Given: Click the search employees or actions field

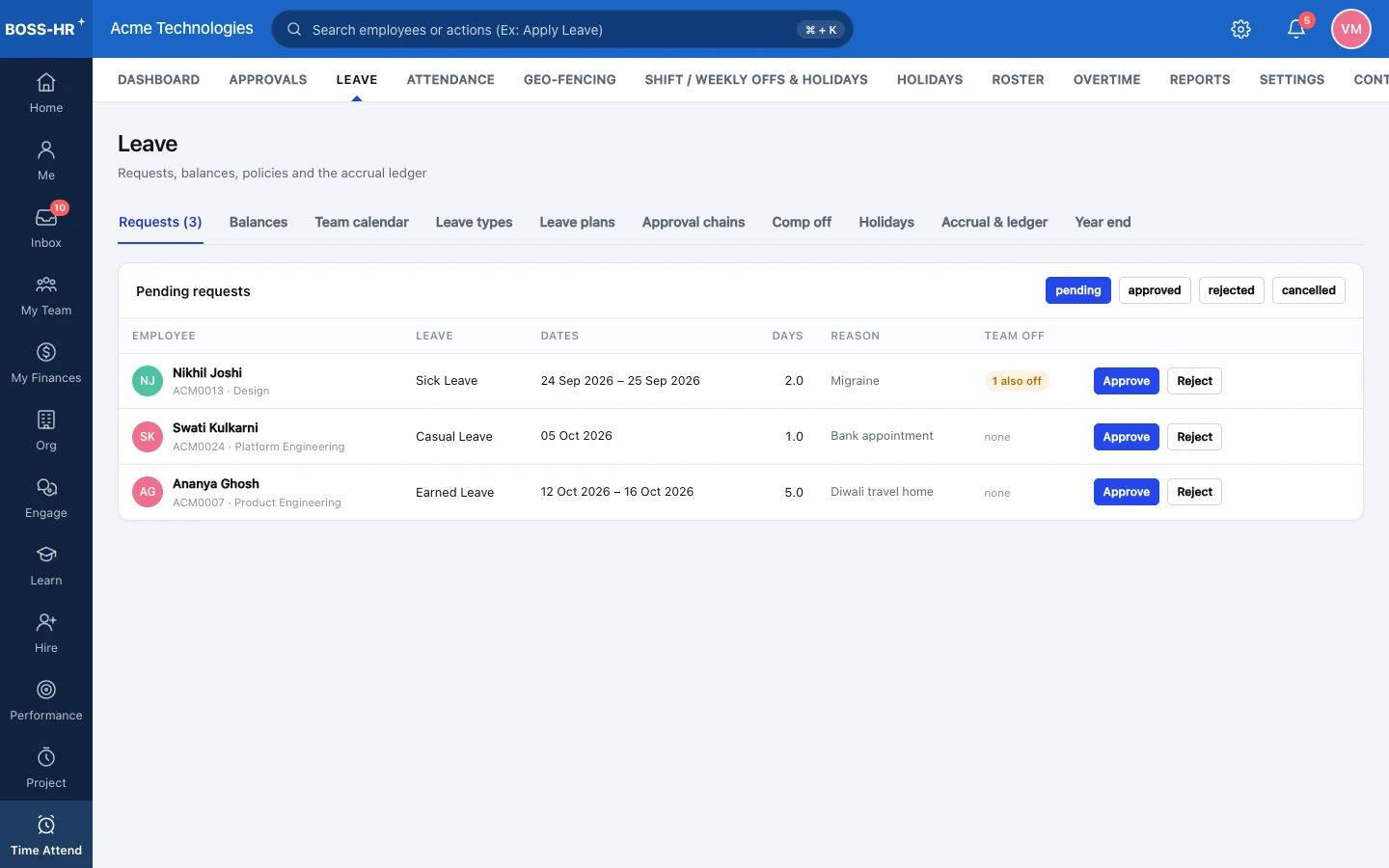Looking at the screenshot, I should (562, 29).
